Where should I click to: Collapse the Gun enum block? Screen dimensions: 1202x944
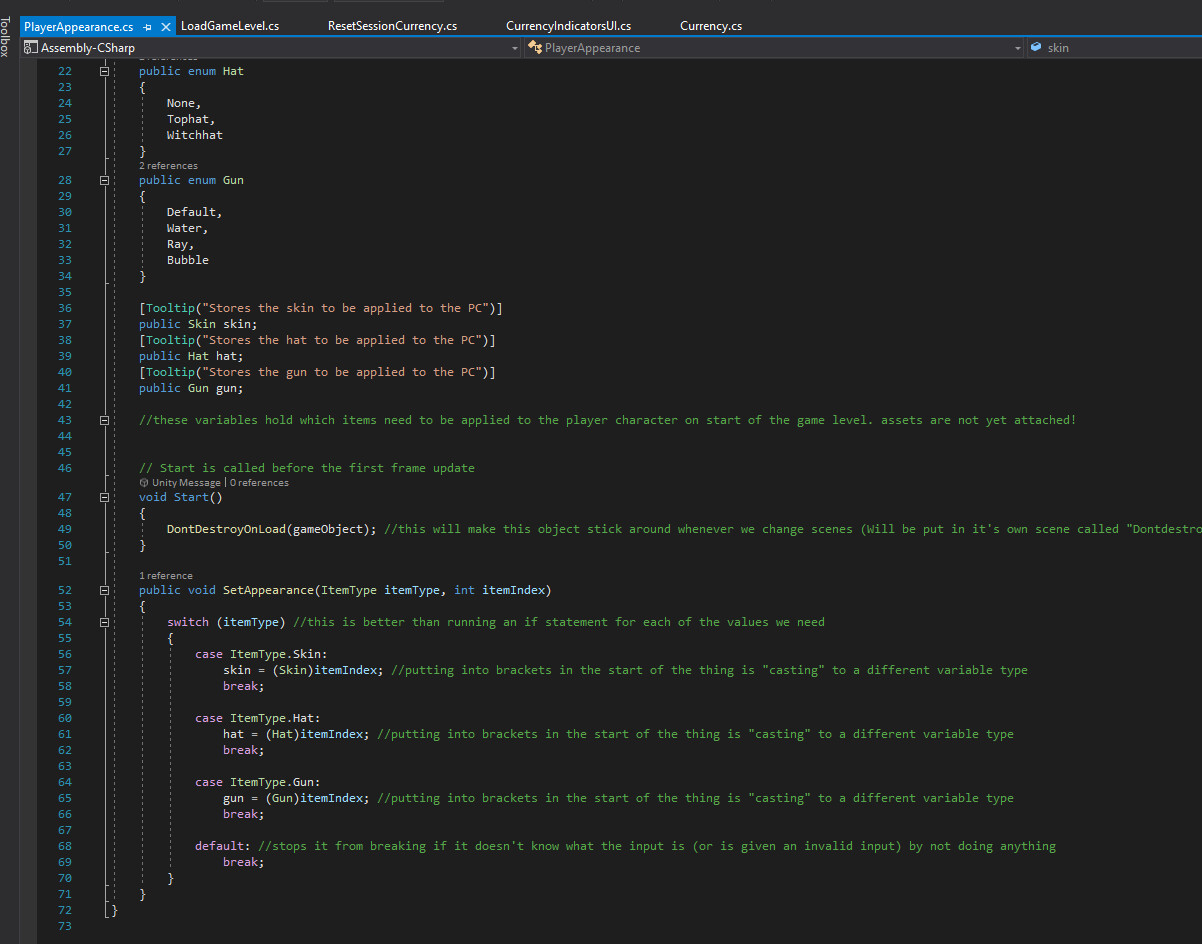point(104,180)
